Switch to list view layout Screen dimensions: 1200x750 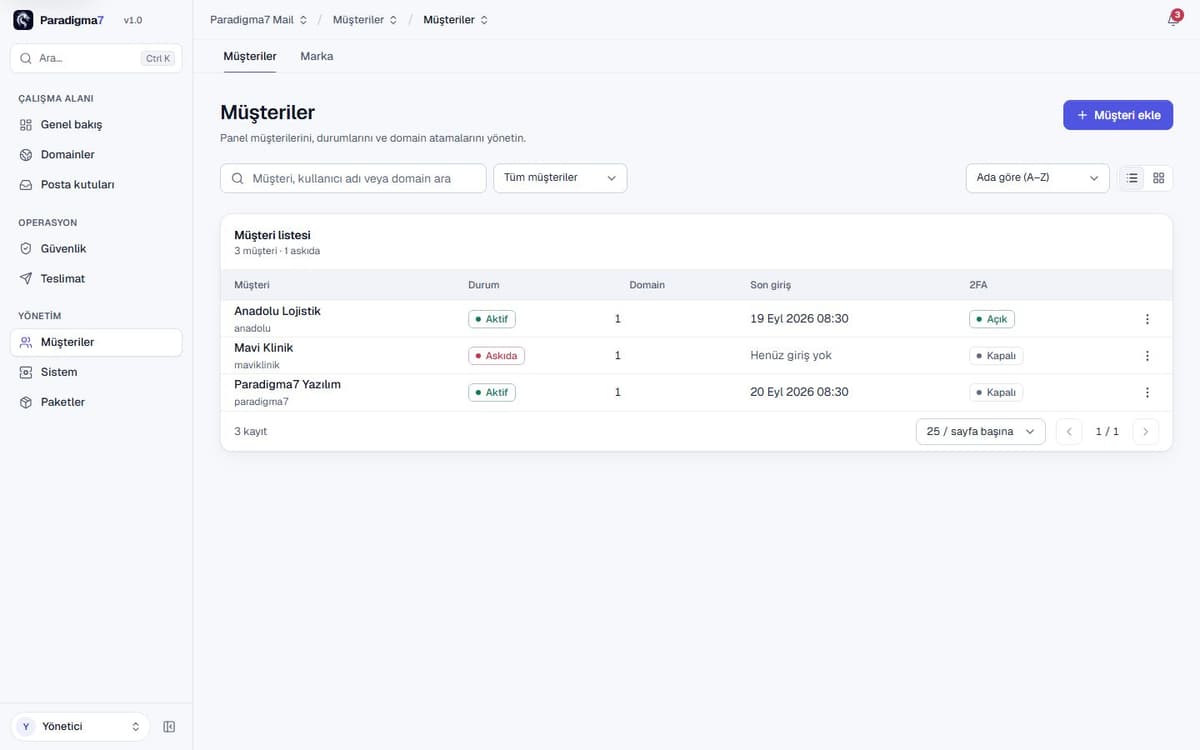pos(1132,178)
